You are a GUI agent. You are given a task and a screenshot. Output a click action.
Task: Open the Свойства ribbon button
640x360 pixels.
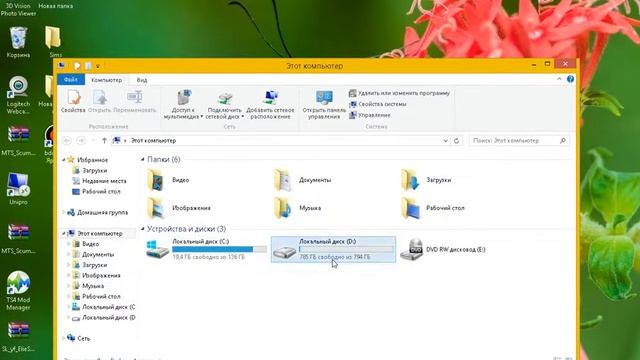[x=73, y=101]
